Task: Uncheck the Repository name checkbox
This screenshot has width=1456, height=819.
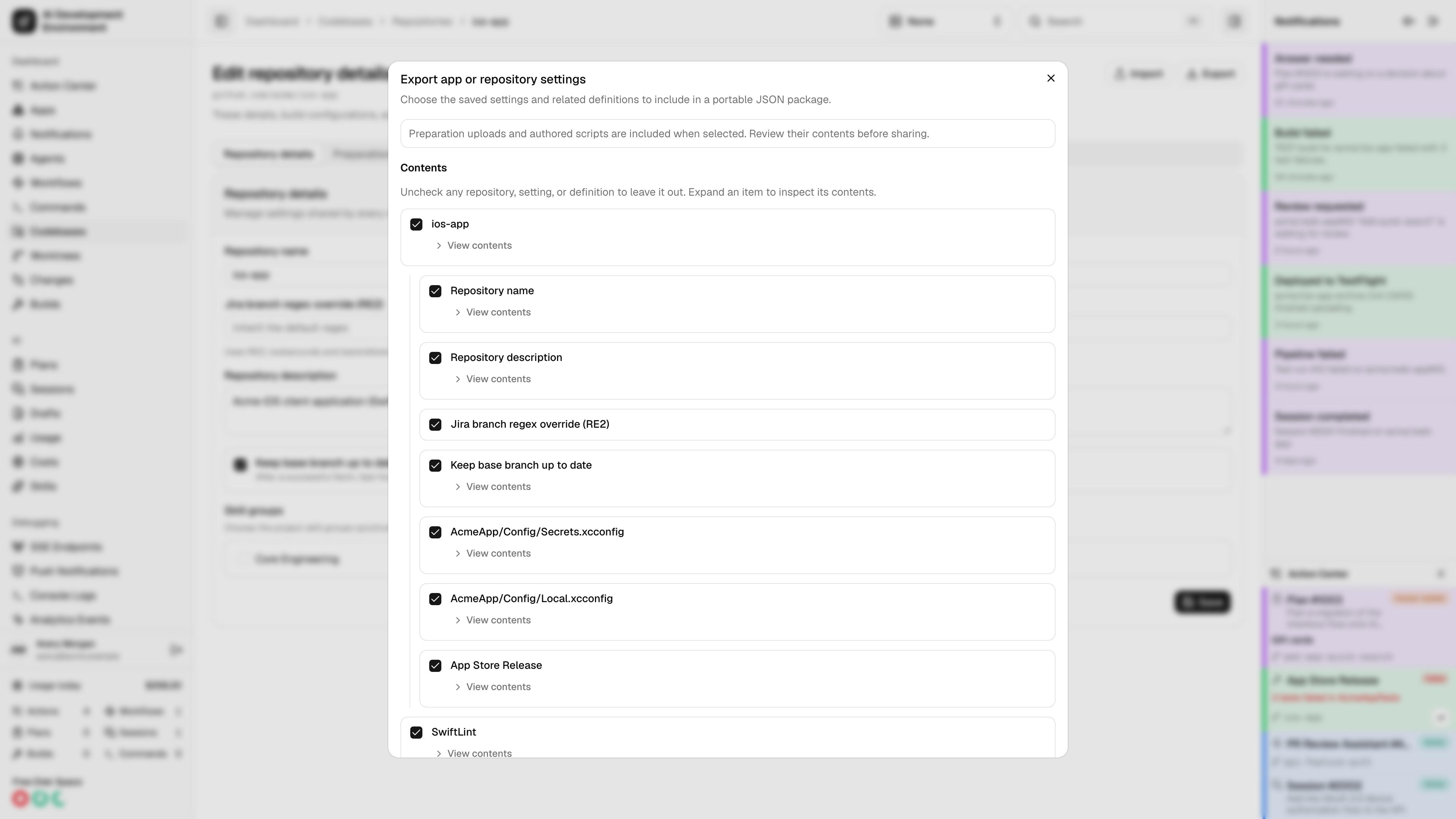Action: pos(435,291)
